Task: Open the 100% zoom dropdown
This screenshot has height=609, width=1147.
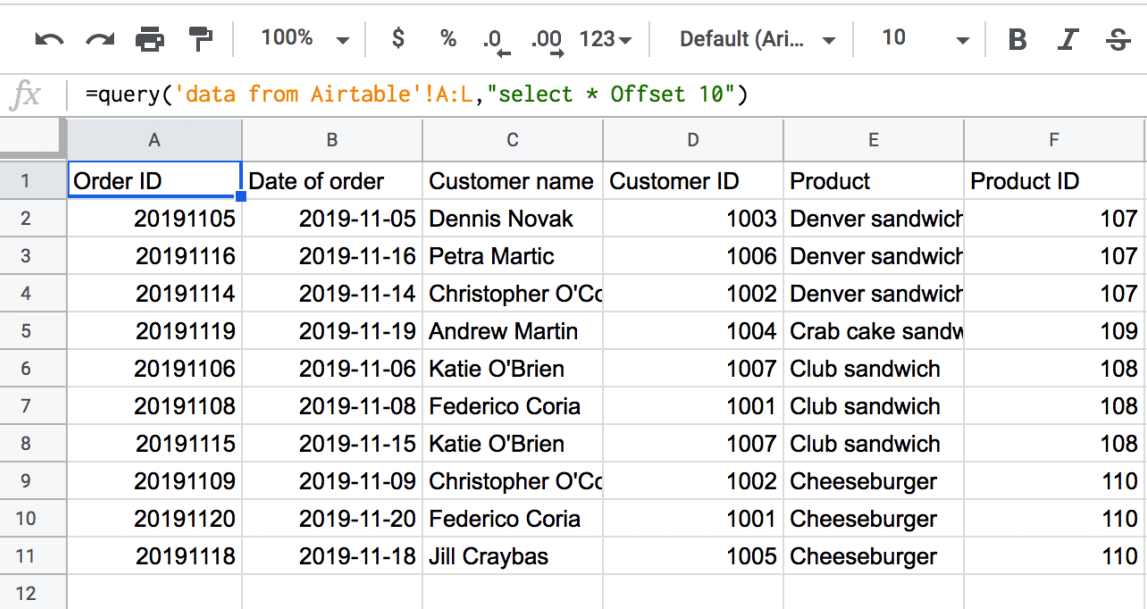Action: 305,38
